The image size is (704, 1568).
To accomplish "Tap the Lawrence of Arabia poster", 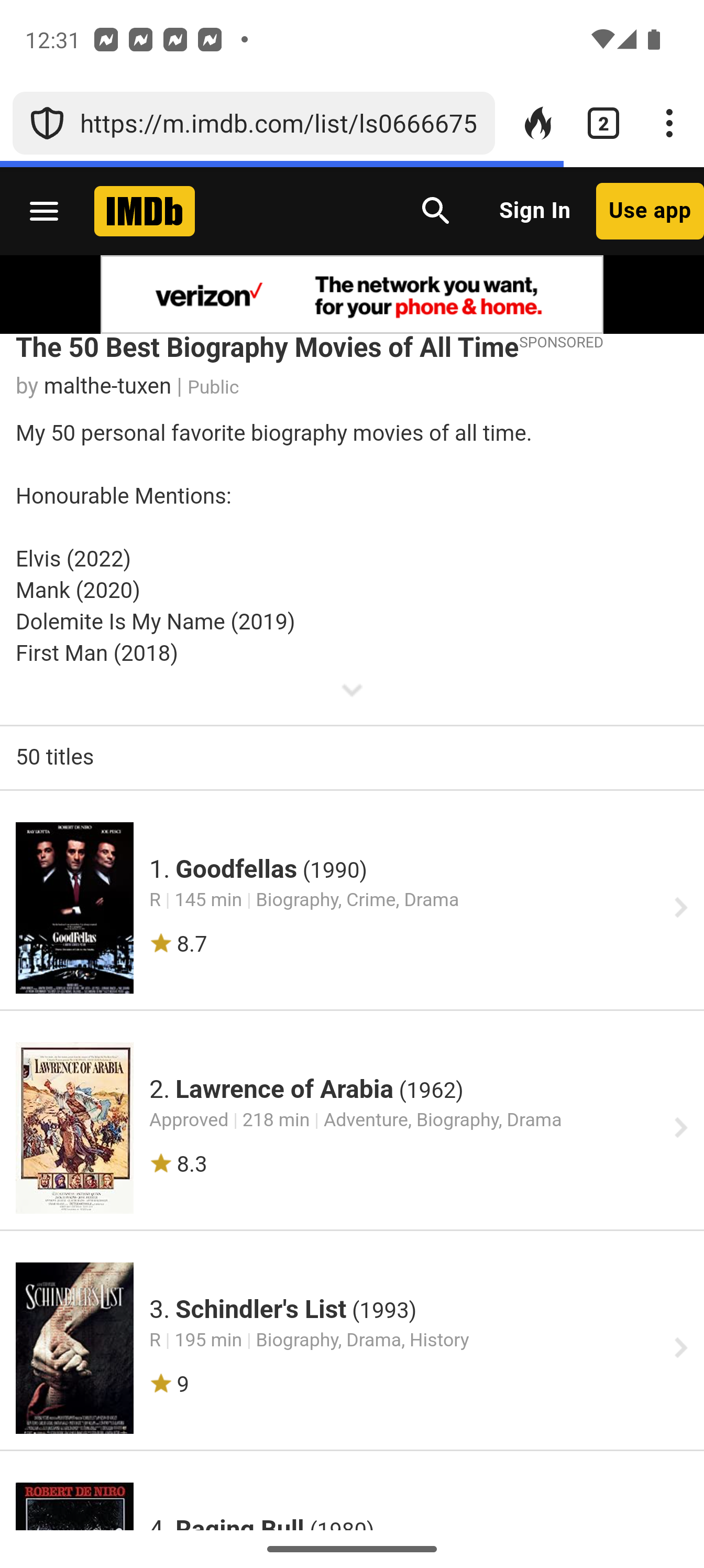I will coord(74,1128).
